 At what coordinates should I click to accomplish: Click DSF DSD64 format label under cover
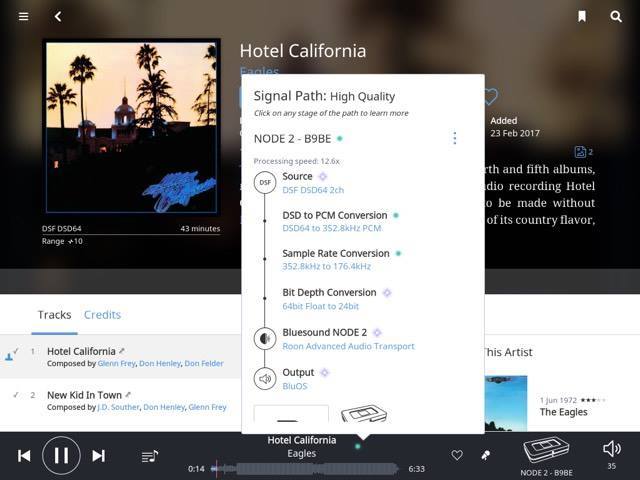coord(61,229)
